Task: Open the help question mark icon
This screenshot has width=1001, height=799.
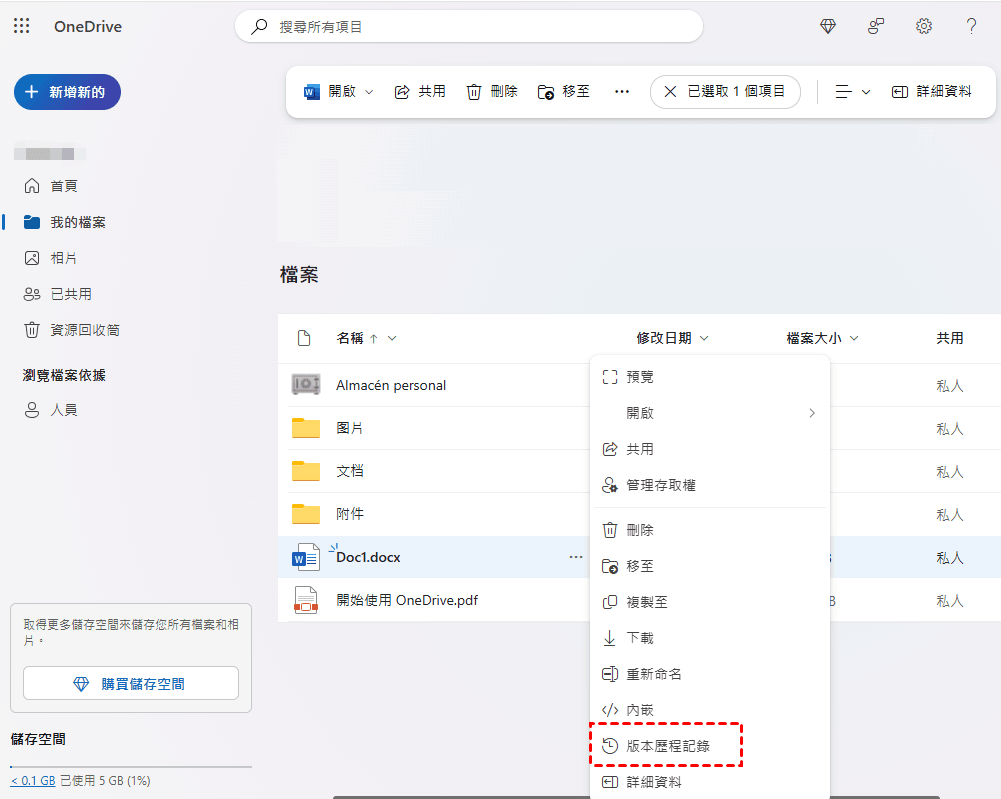Action: coord(971,26)
